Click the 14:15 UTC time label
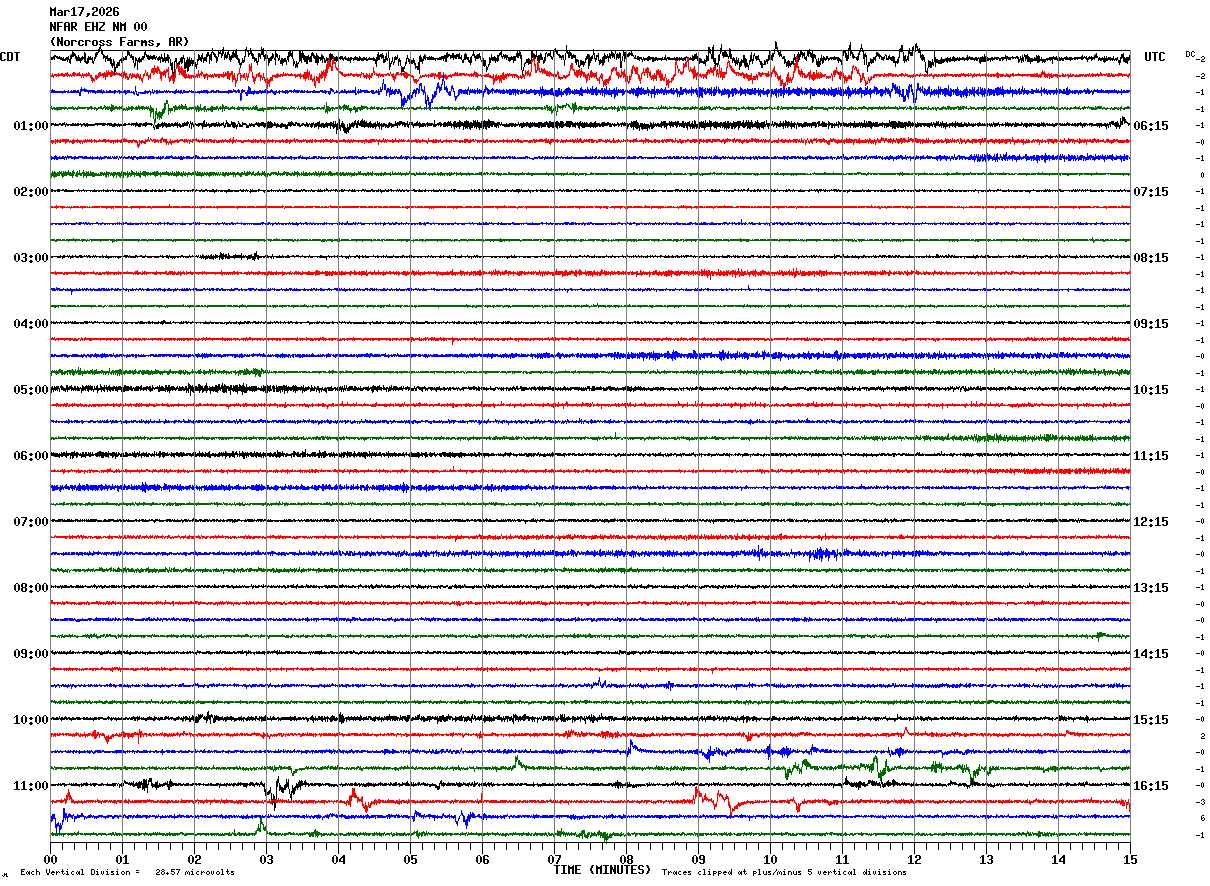1210x886 pixels. [1151, 654]
